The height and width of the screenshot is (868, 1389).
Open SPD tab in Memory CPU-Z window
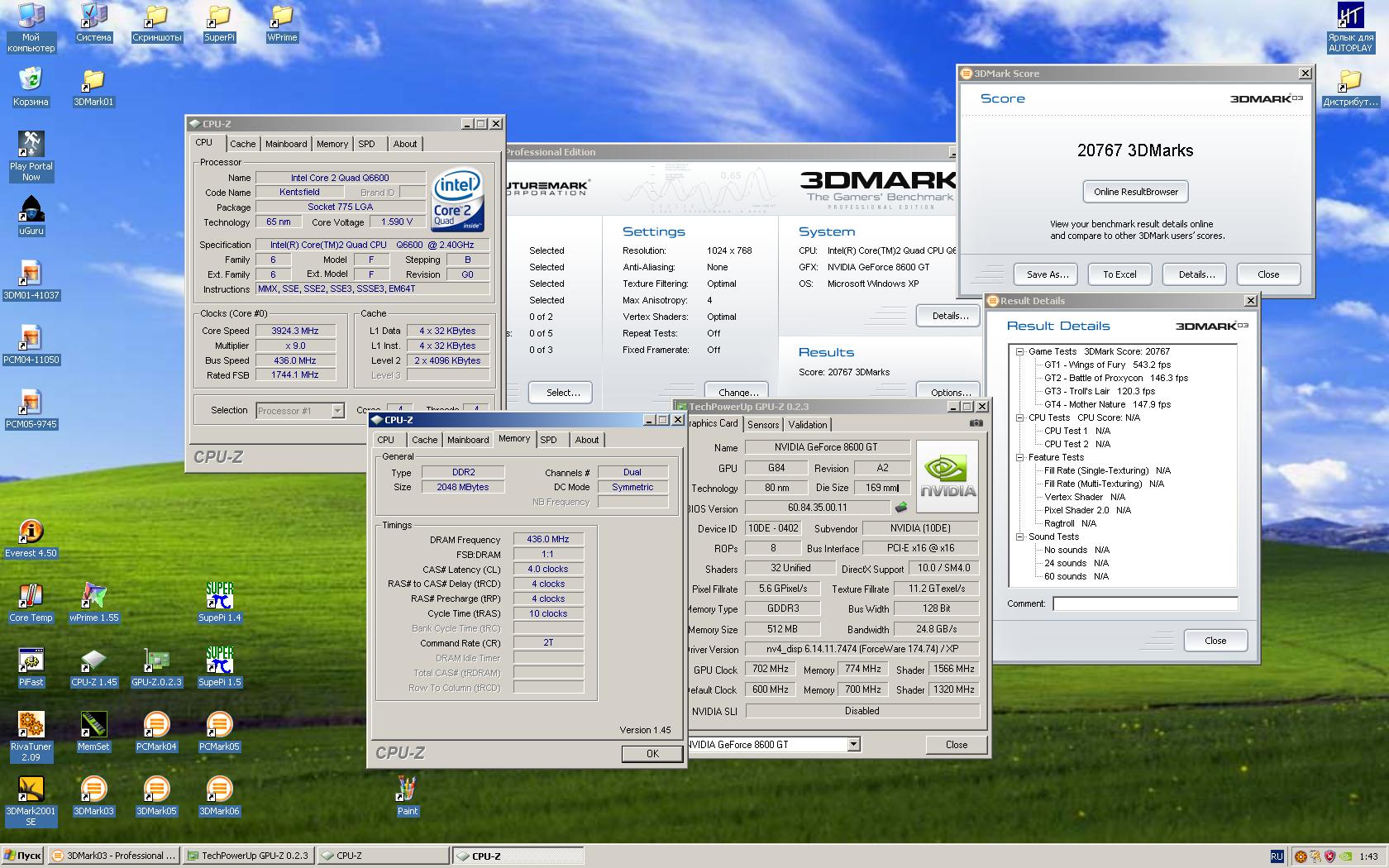[x=548, y=440]
